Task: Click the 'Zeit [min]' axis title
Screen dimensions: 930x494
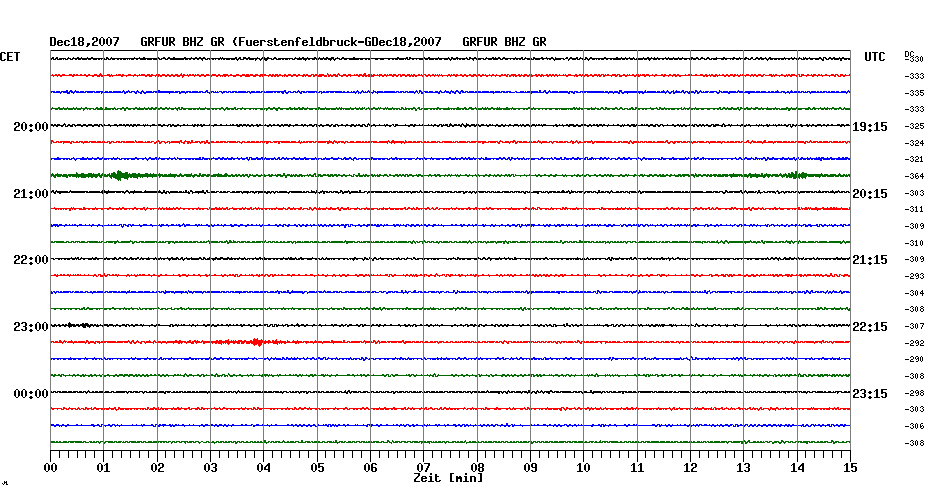Action: click(x=448, y=477)
